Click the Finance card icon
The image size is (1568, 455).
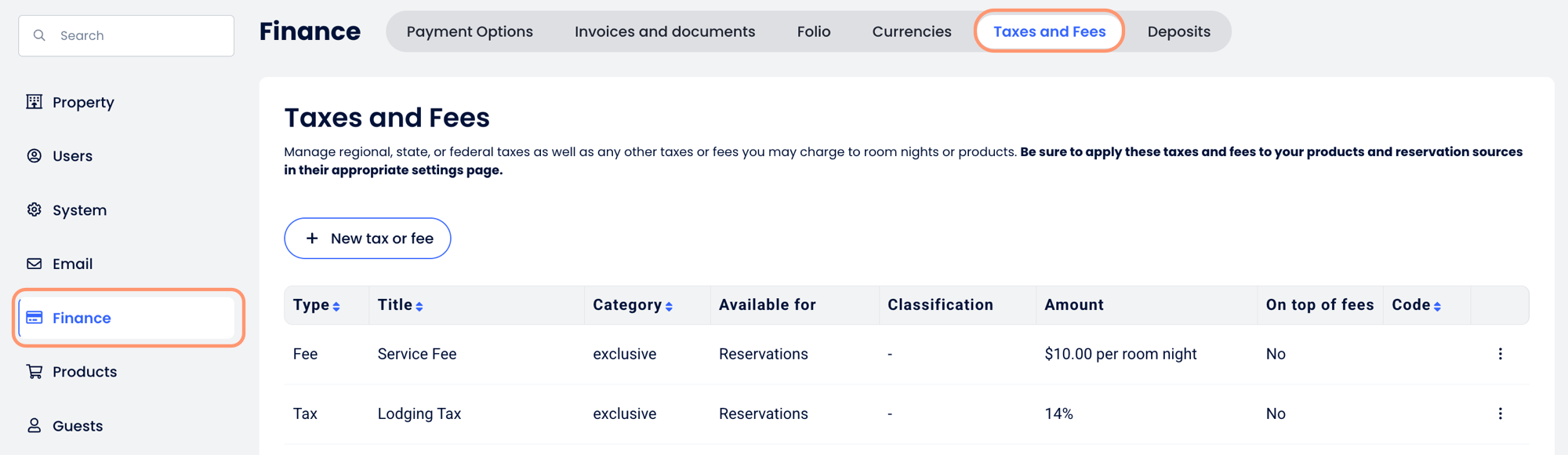(x=34, y=318)
